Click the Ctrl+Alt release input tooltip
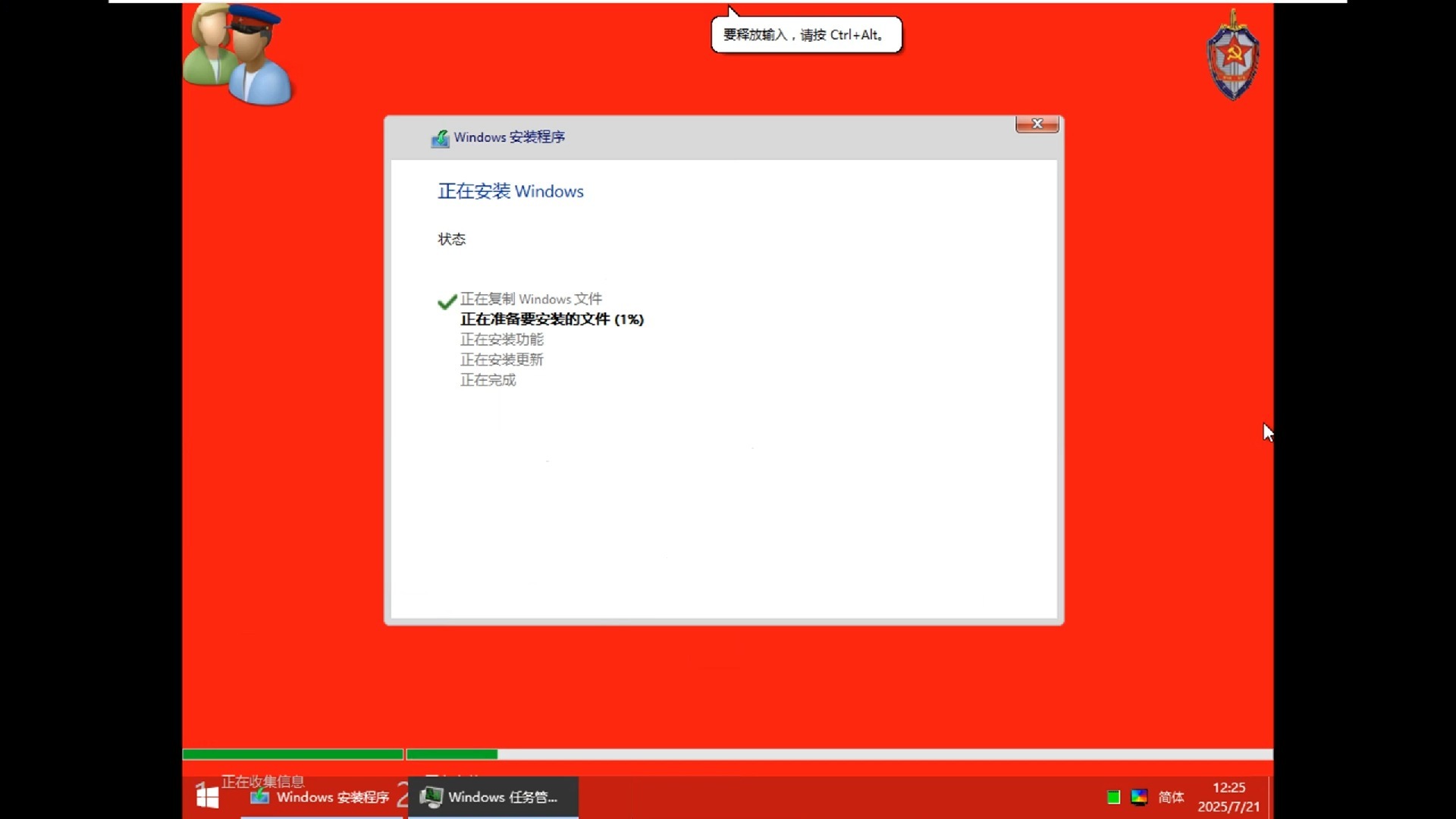1456x819 pixels. point(806,35)
